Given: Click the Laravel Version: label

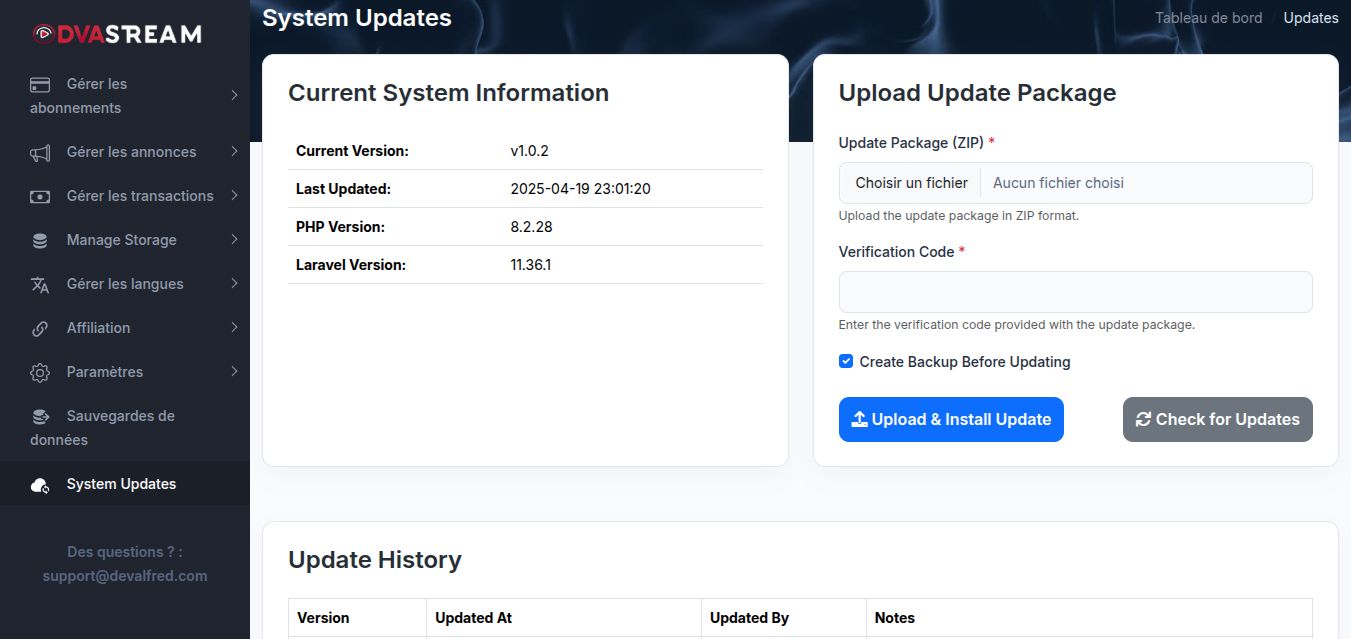Looking at the screenshot, I should tap(351, 265).
